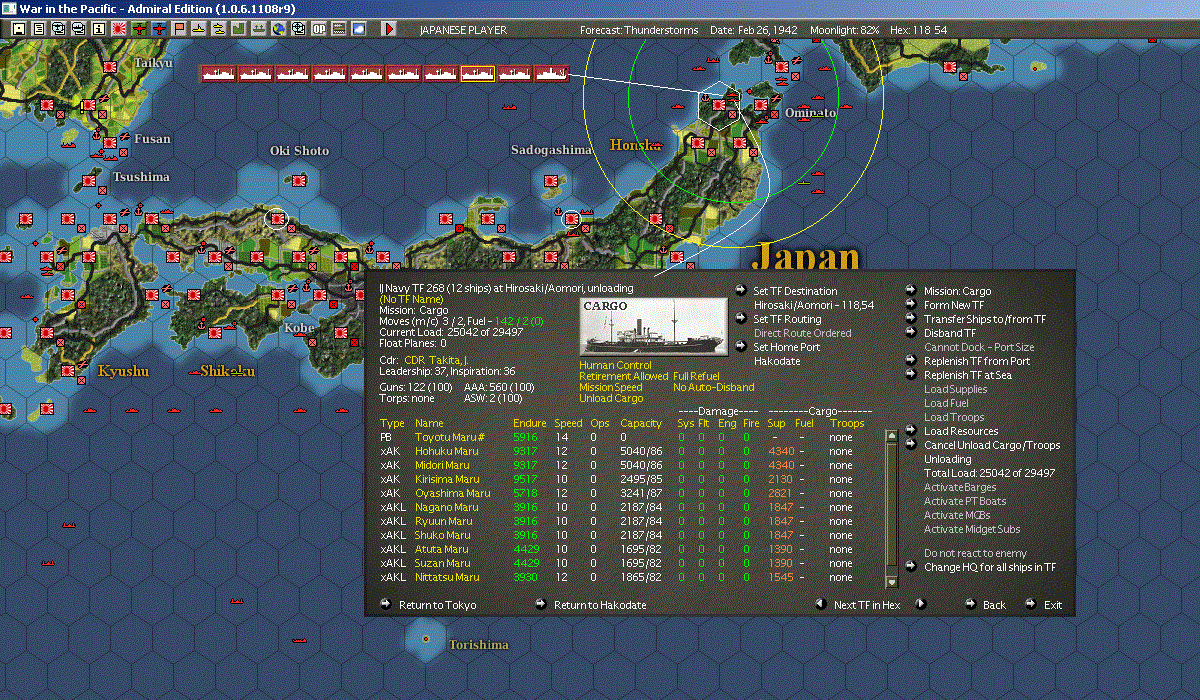Click ship list scrollbar up arrow

[x=892, y=436]
